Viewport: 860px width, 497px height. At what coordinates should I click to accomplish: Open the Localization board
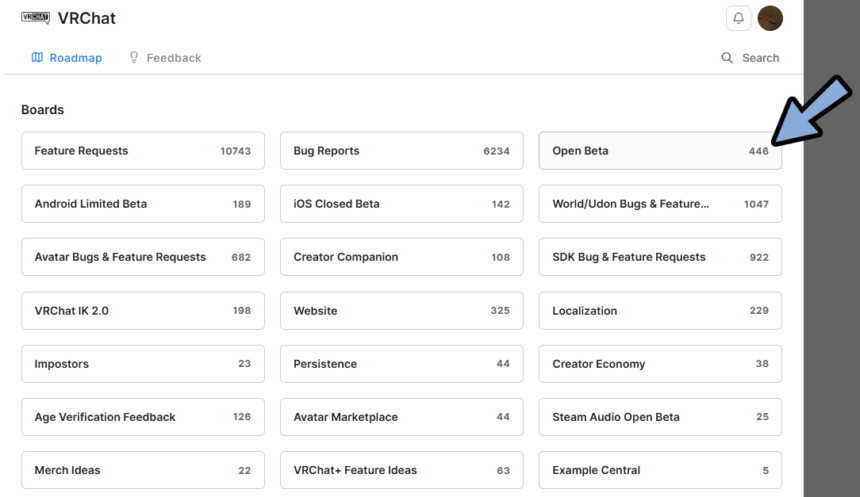(x=660, y=310)
